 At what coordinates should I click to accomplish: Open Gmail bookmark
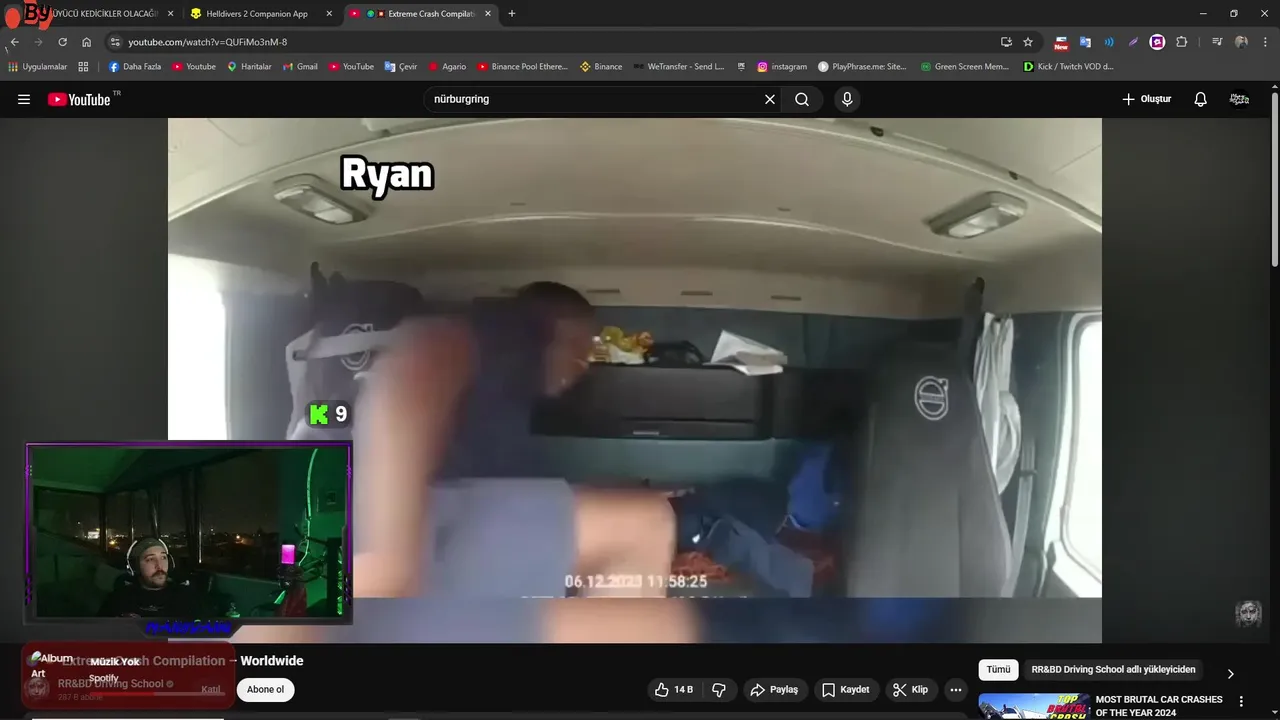tap(300, 67)
